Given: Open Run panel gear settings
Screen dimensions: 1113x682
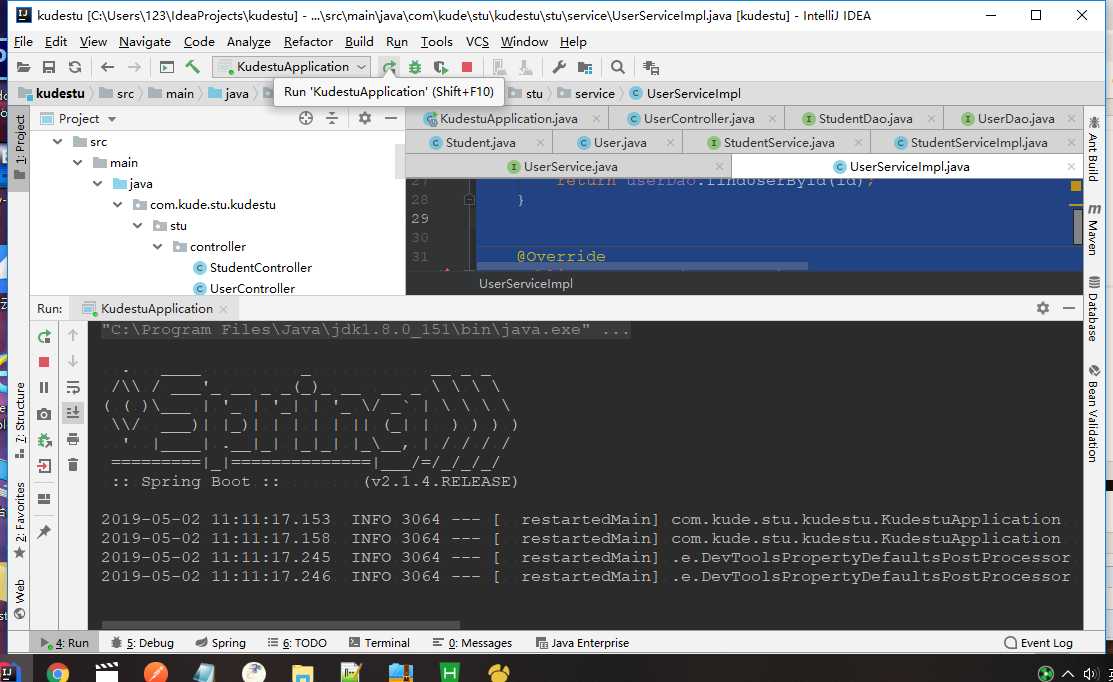Looking at the screenshot, I should pyautogui.click(x=1043, y=308).
